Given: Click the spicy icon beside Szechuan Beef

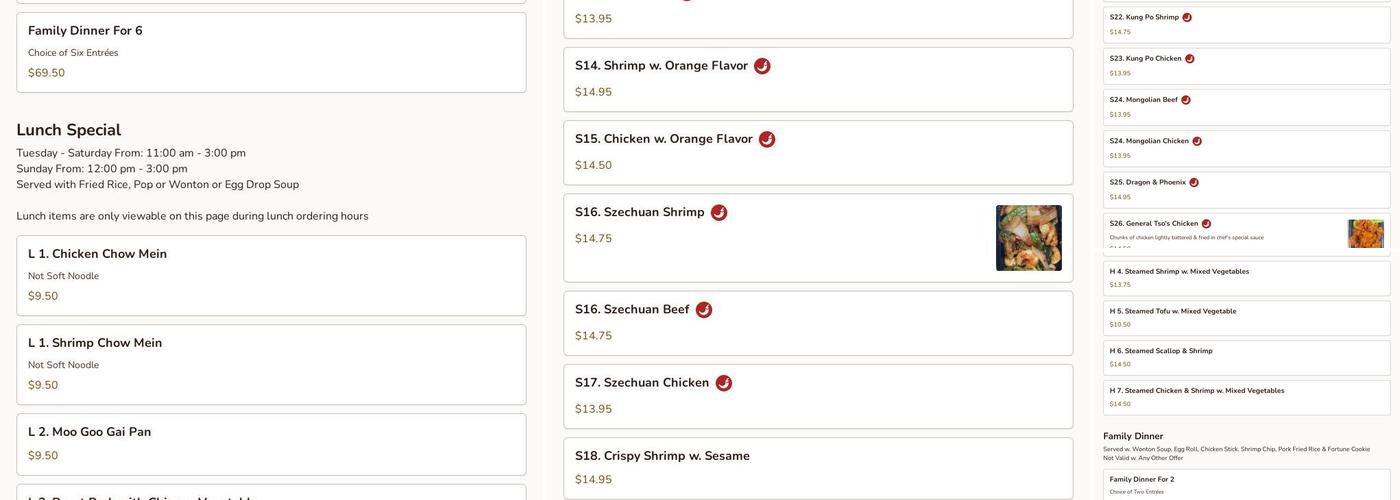Looking at the screenshot, I should 704,310.
